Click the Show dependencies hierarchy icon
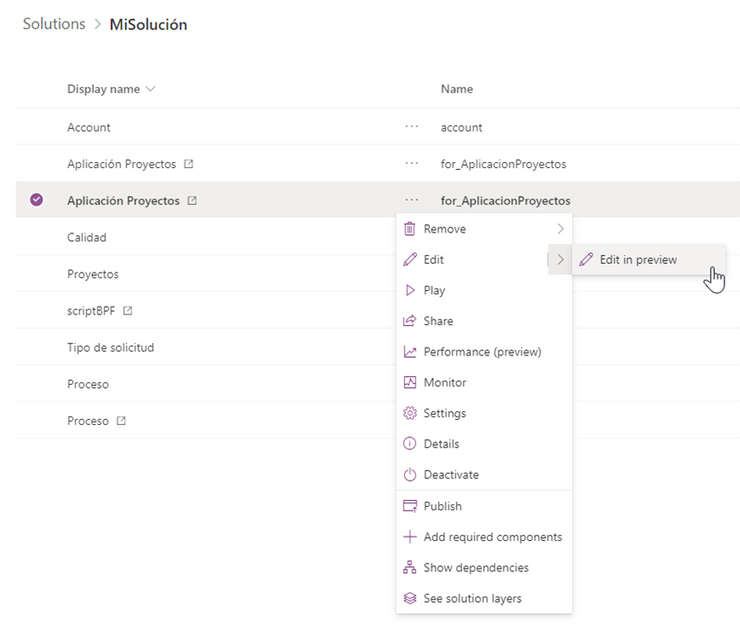 pos(410,568)
